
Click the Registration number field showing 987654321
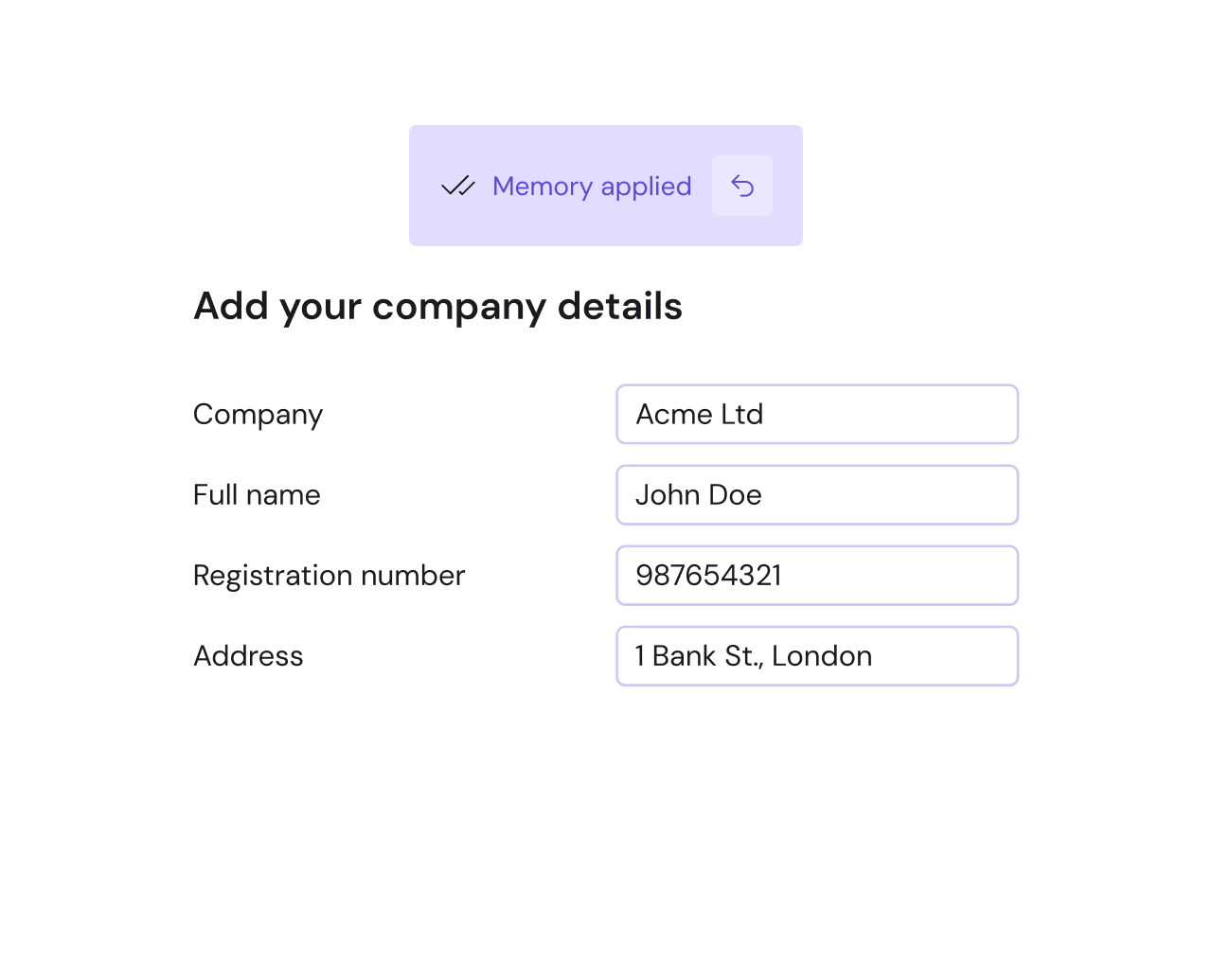(x=817, y=575)
